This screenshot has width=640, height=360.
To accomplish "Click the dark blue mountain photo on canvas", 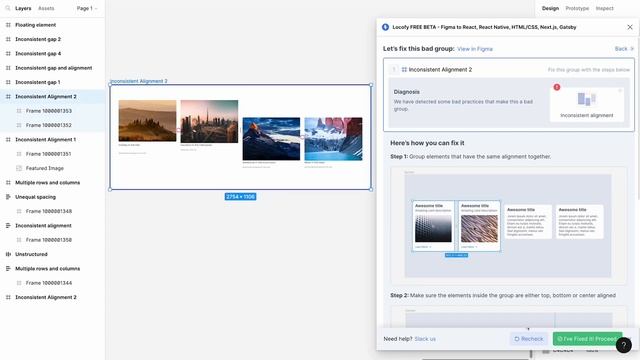I will pyautogui.click(x=271, y=139).
